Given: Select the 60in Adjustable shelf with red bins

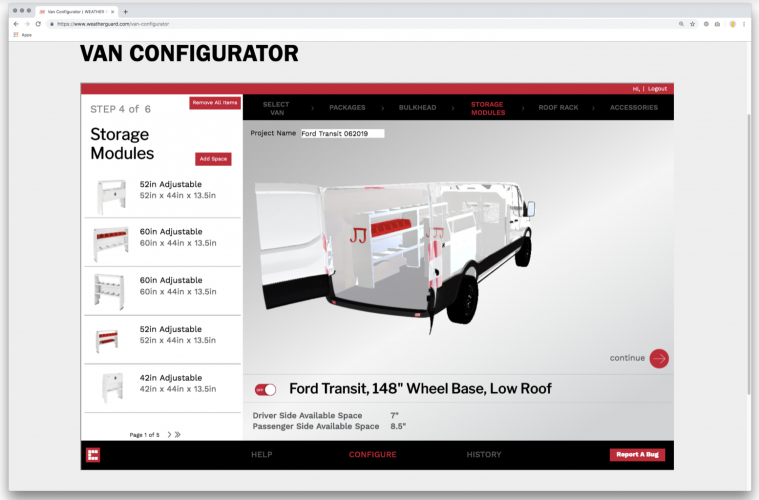Looking at the screenshot, I should click(111, 242).
